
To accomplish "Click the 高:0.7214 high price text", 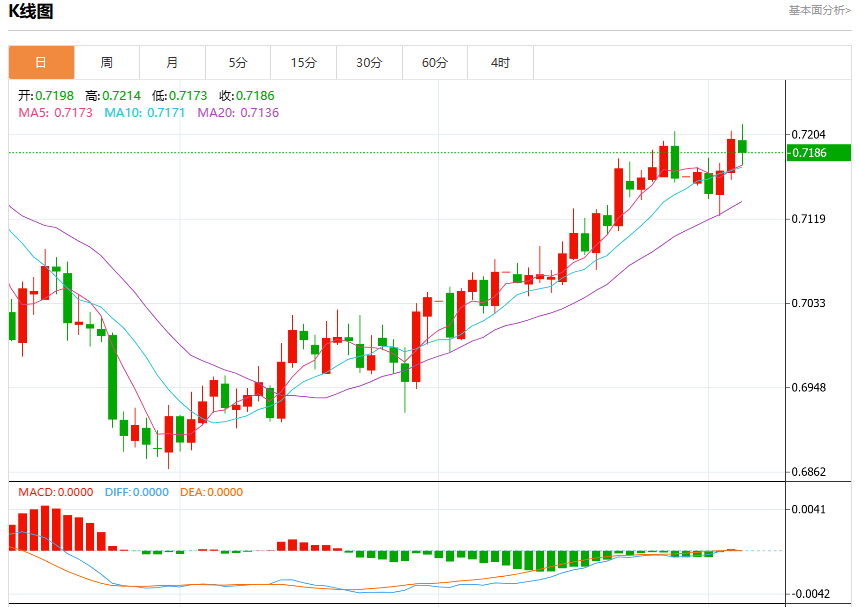I will pos(113,95).
